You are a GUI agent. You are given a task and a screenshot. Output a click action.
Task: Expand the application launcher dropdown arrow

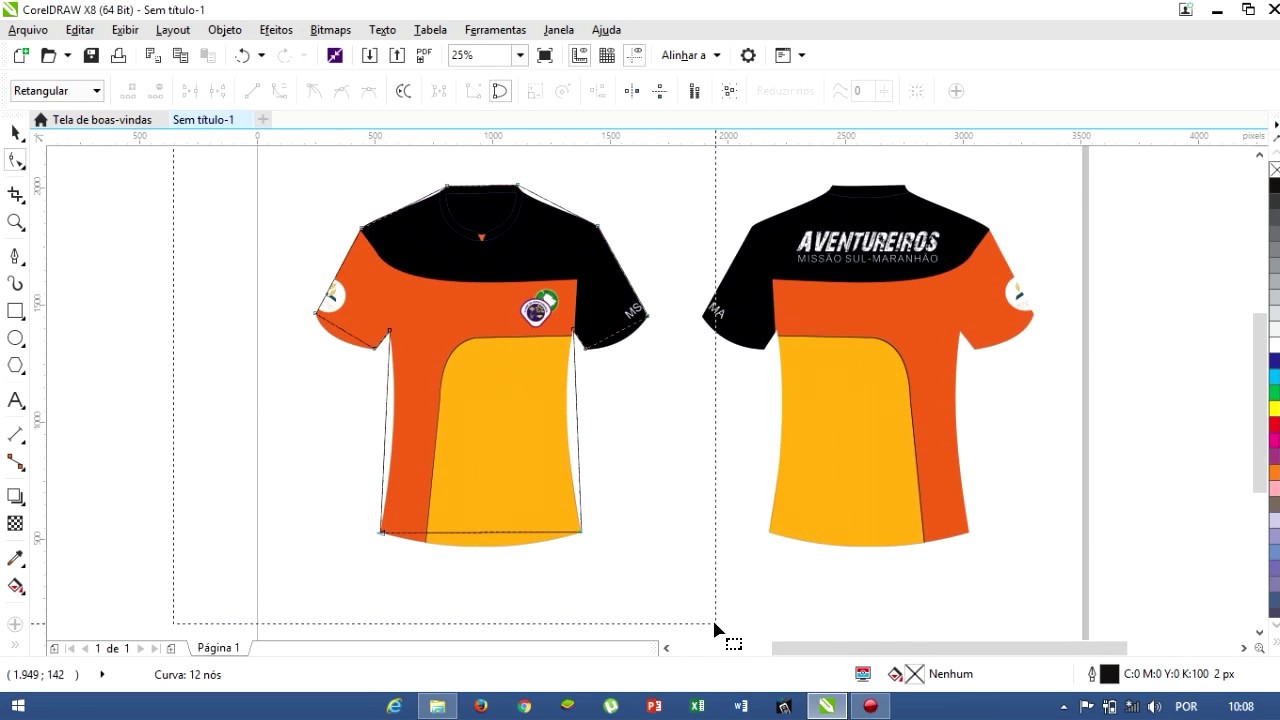[x=802, y=56]
